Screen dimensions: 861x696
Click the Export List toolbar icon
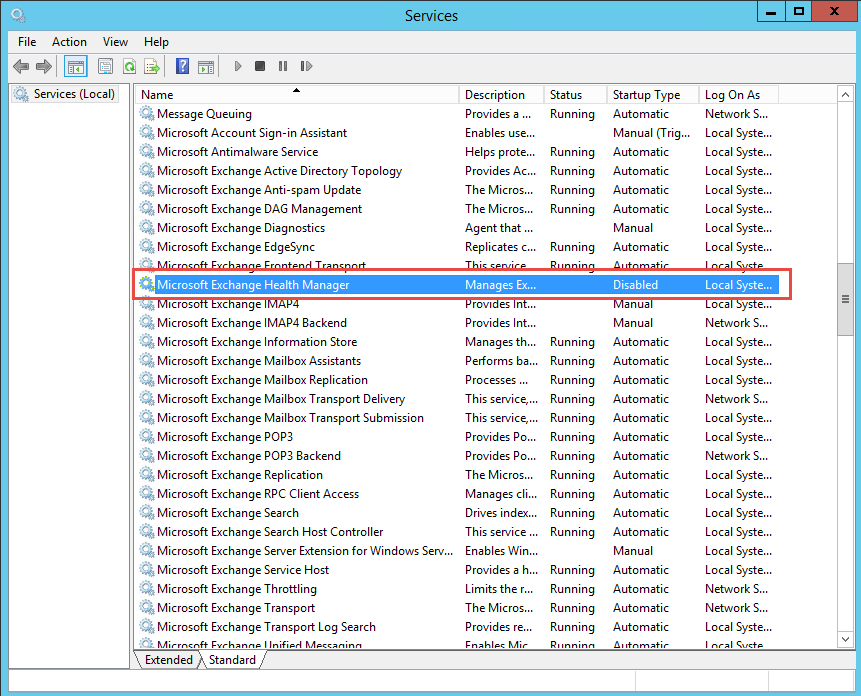pyautogui.click(x=152, y=66)
